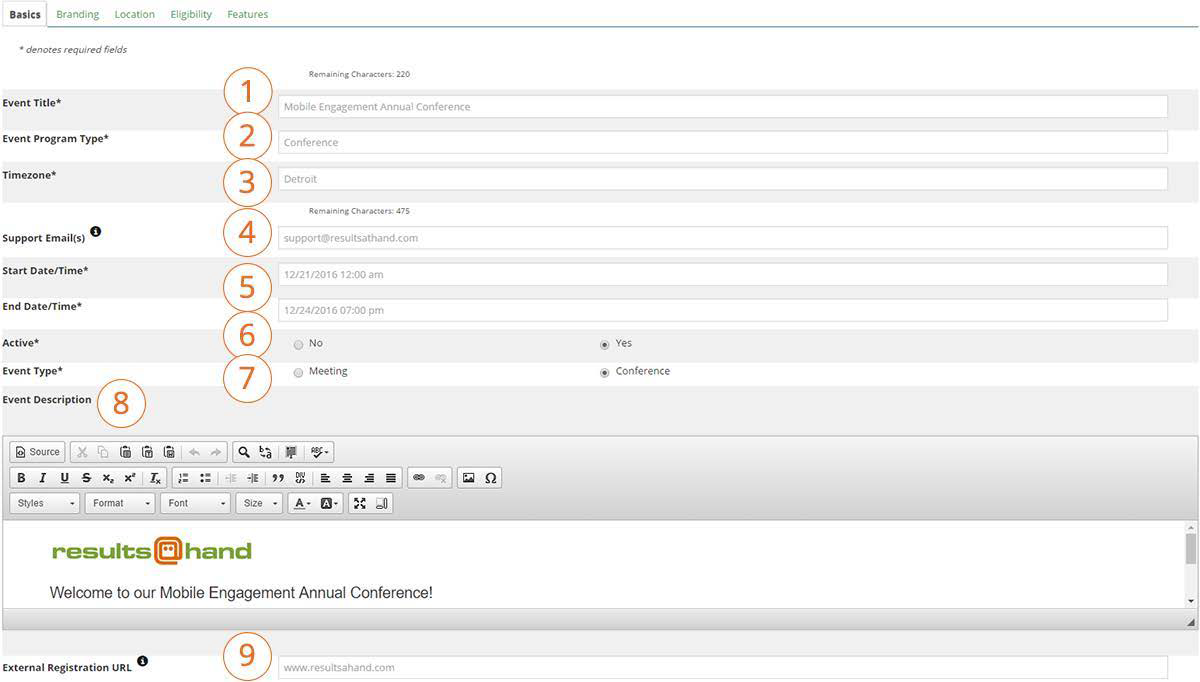Choose Meeting as the Event Type
This screenshot has height=682, width=1200.
(298, 372)
